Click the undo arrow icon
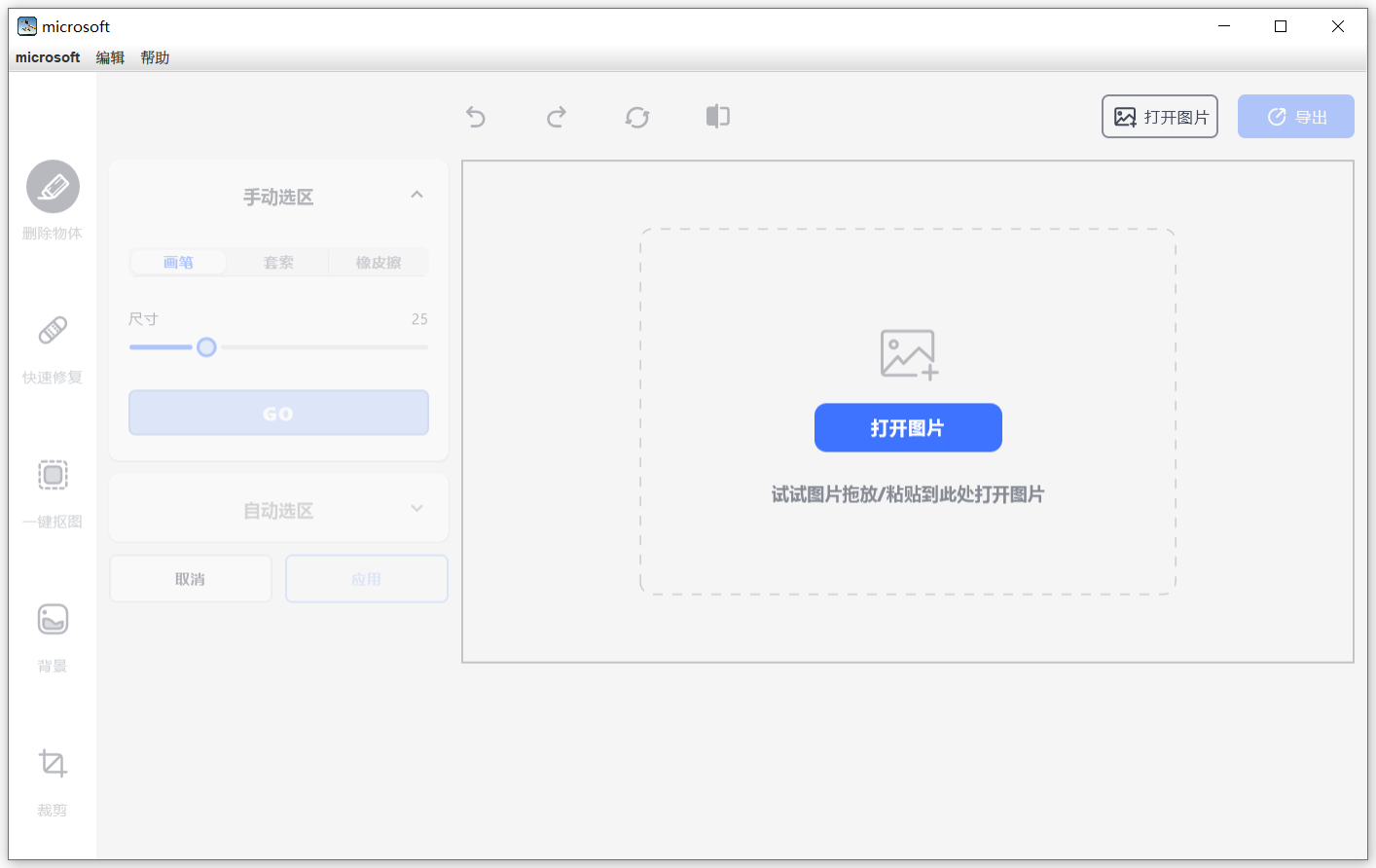Image resolution: width=1376 pixels, height=868 pixels. point(476,117)
